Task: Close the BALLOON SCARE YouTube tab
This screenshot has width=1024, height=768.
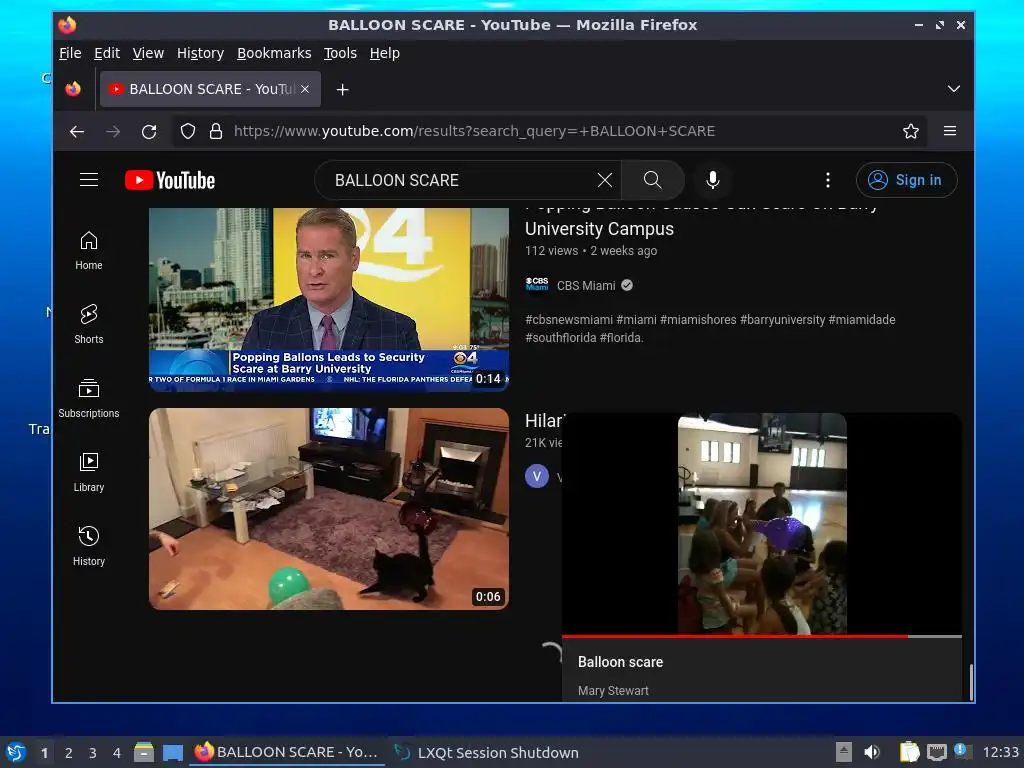Action: (305, 89)
